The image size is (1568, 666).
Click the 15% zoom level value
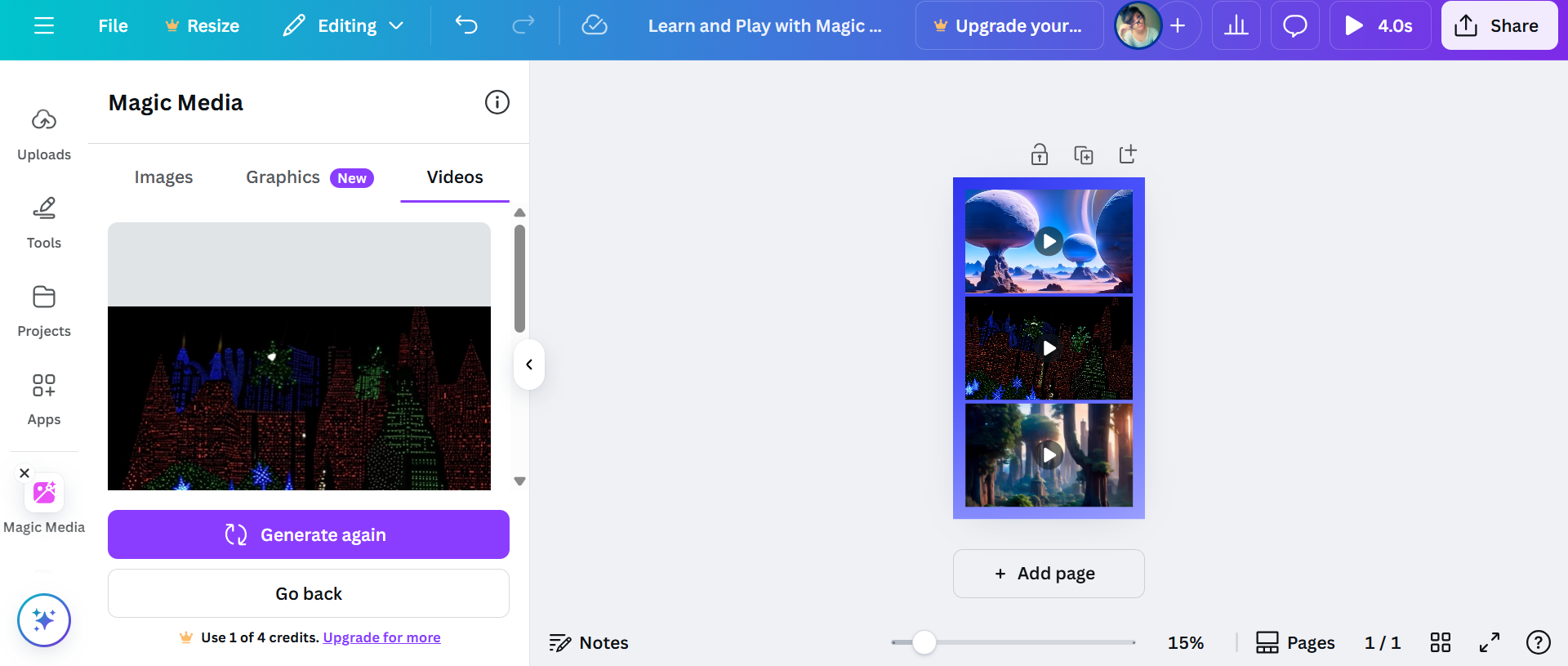1186,643
